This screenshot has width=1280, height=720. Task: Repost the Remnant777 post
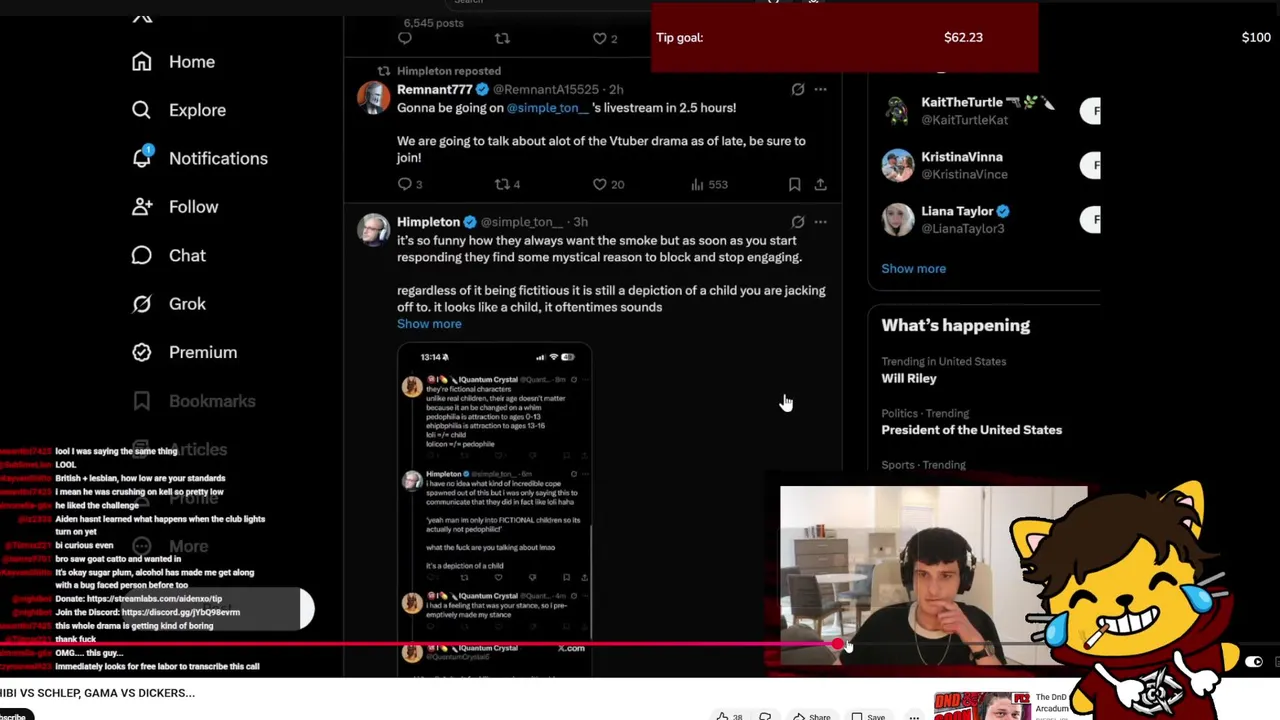502,184
